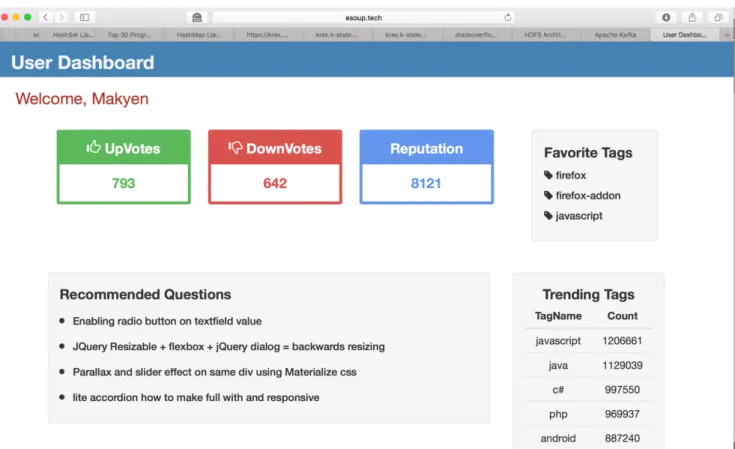The height and width of the screenshot is (449, 735).
Task: Open Parallax and slider effect question
Action: pyautogui.click(x=214, y=372)
